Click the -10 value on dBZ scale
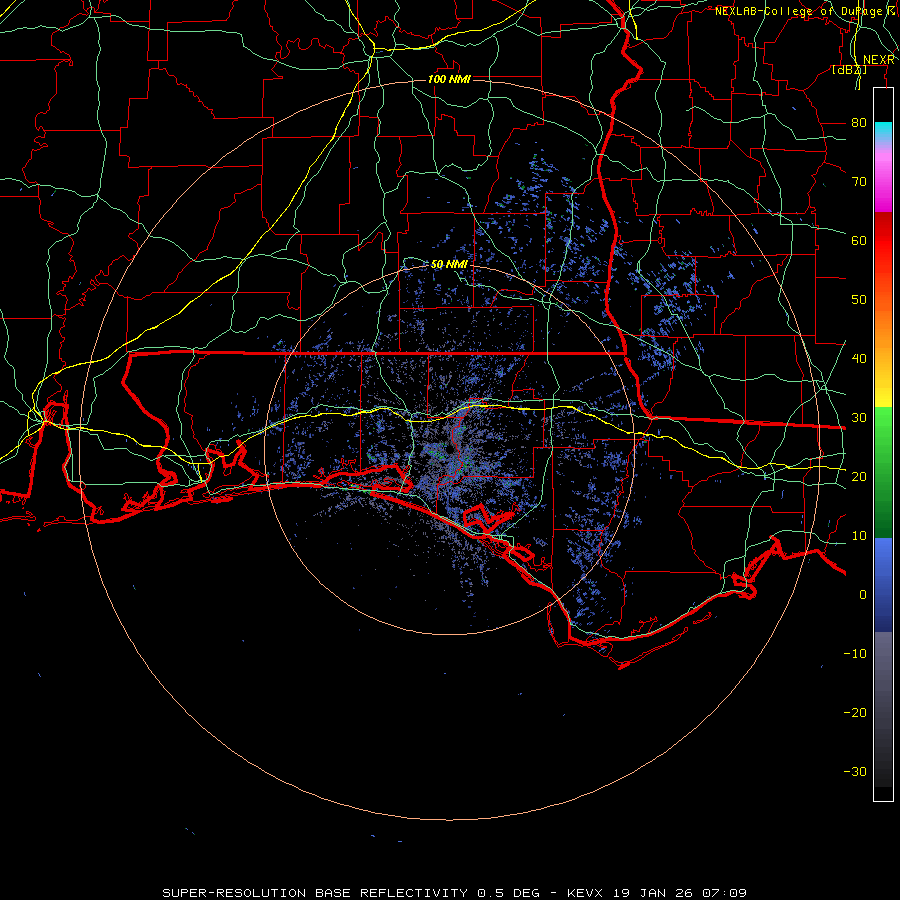The image size is (900, 900). [x=855, y=653]
